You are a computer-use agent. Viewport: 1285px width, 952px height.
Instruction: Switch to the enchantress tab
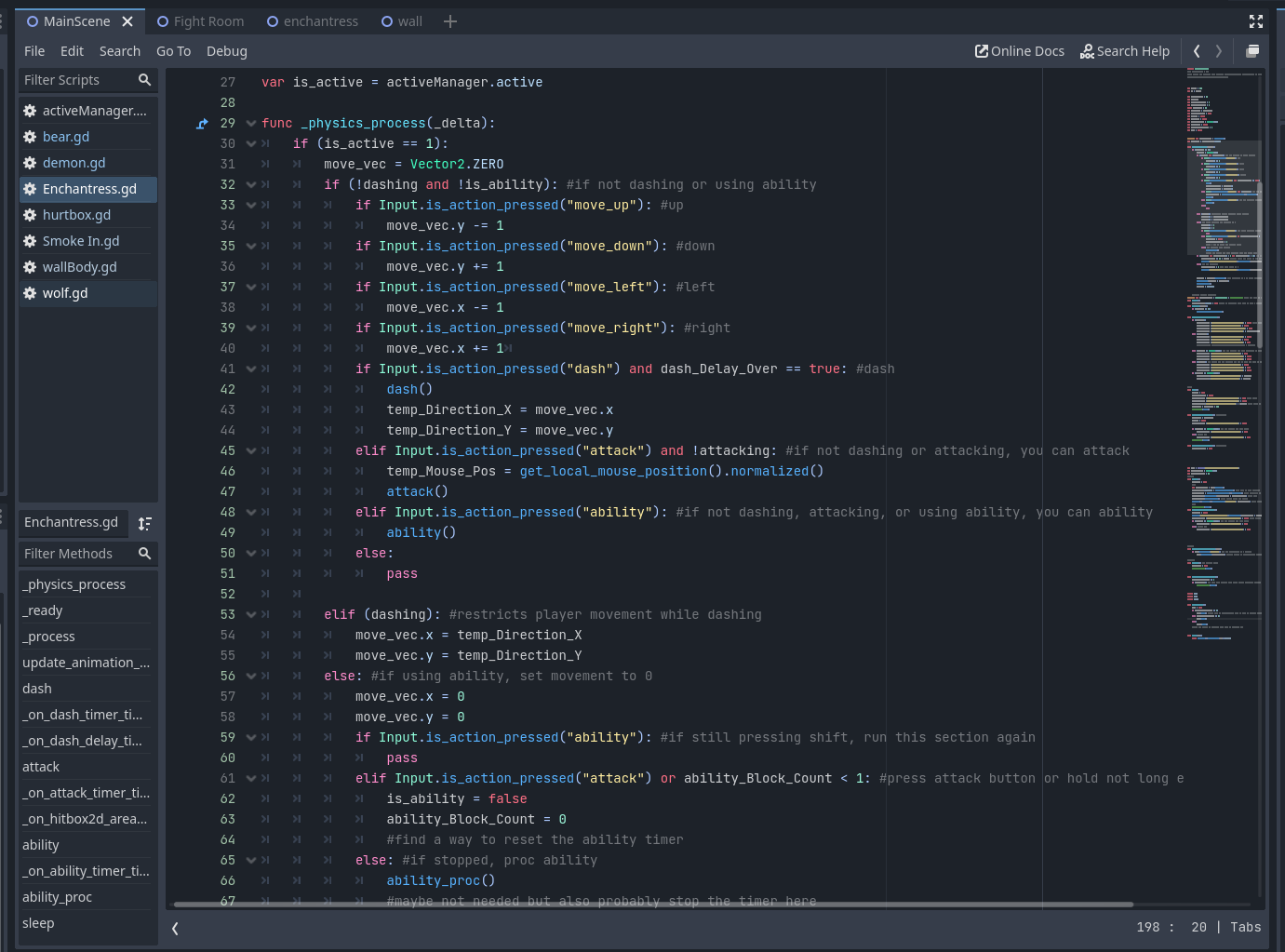(x=312, y=21)
